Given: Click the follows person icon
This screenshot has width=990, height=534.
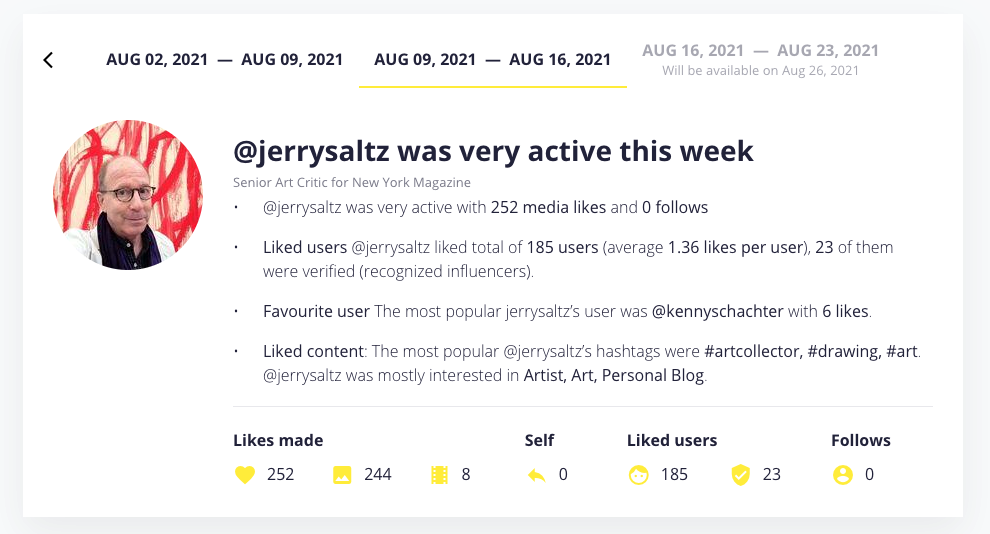Looking at the screenshot, I should click(x=843, y=475).
